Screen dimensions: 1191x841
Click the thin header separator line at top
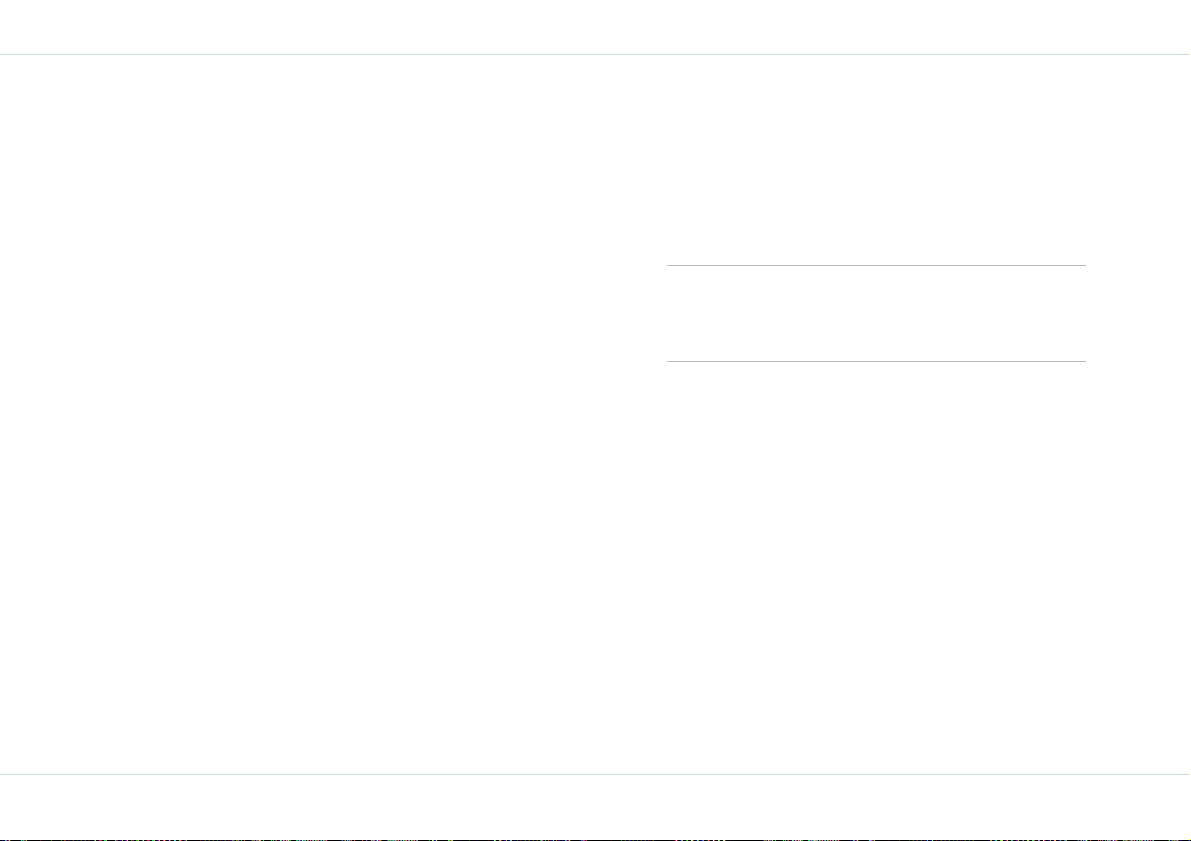click(596, 55)
